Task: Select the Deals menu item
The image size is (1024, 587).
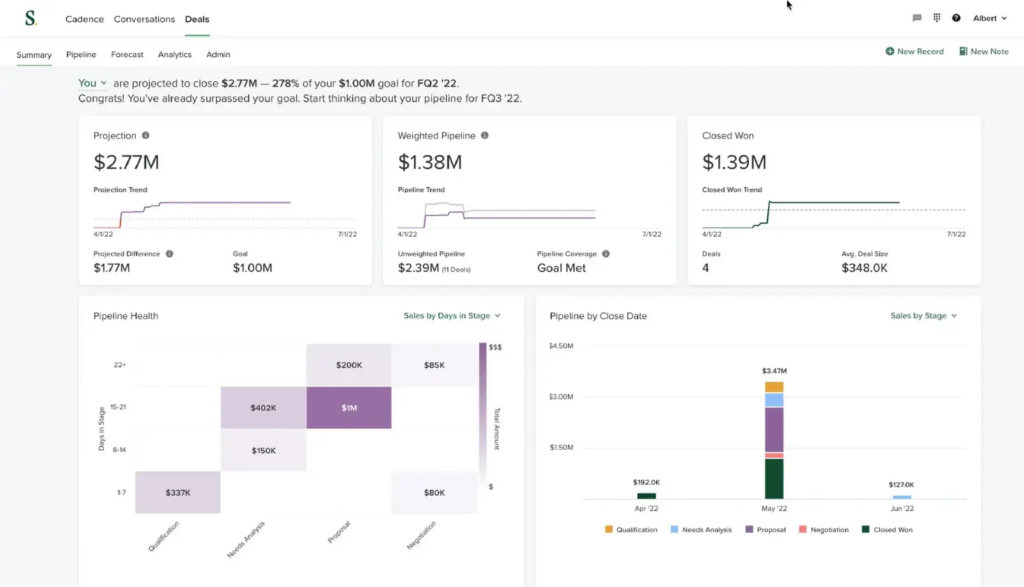Action: 197,19
